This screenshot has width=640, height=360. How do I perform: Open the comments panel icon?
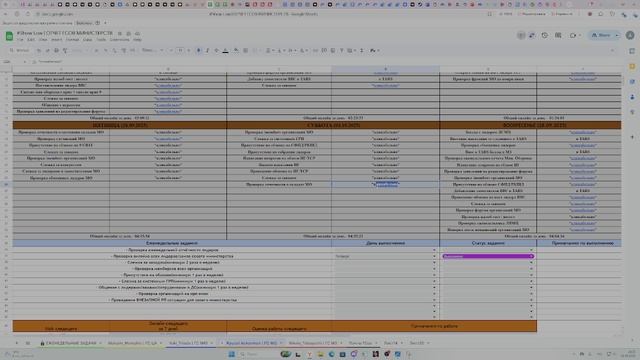[x=558, y=36]
